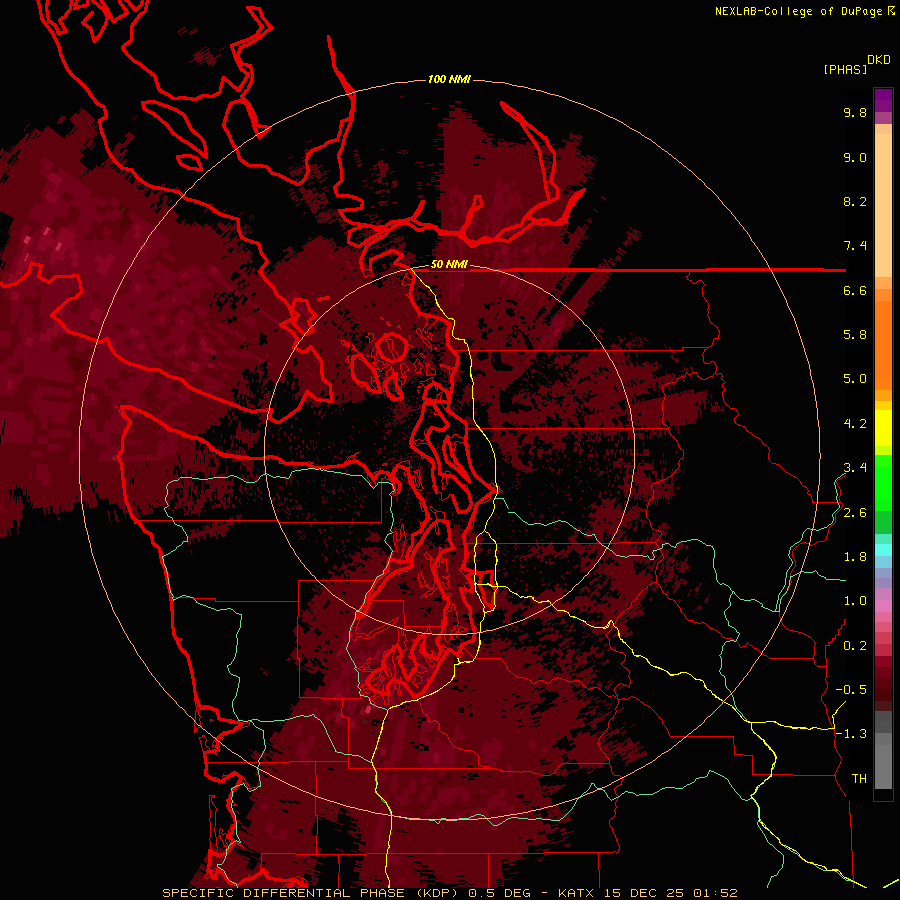Click the 9.0 scale value
The image size is (900, 900).
coord(855,157)
